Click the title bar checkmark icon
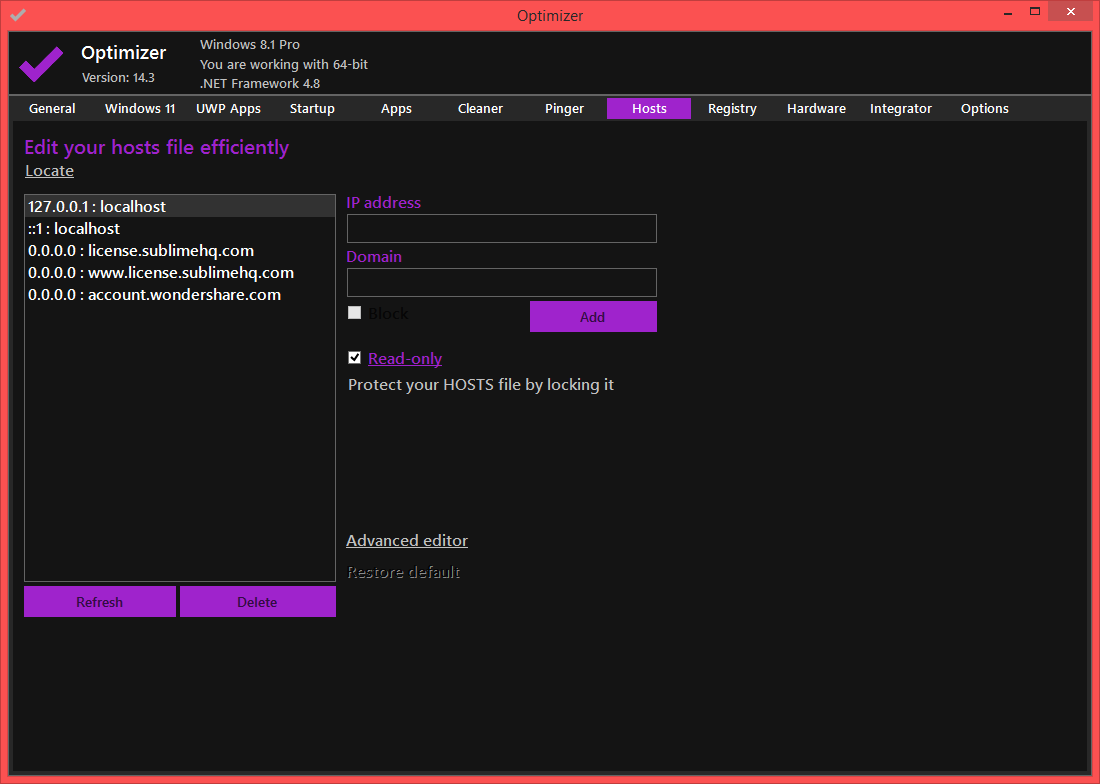 18,15
